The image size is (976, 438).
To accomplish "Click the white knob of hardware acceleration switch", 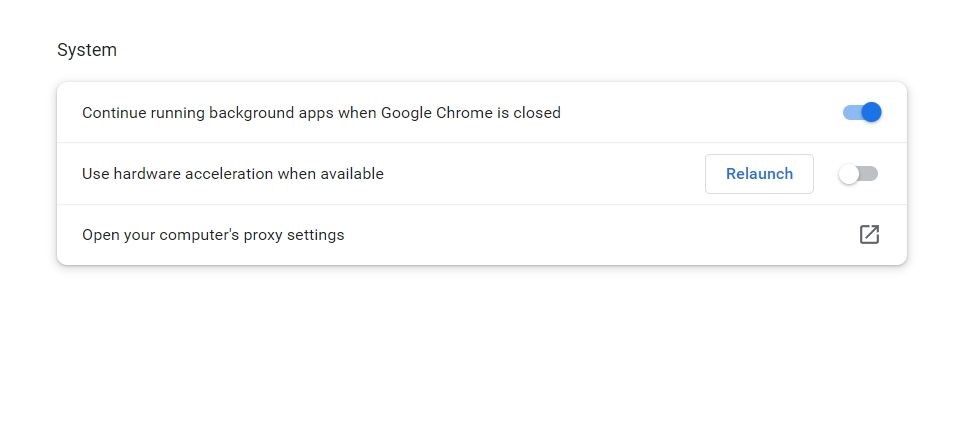I will click(849, 174).
